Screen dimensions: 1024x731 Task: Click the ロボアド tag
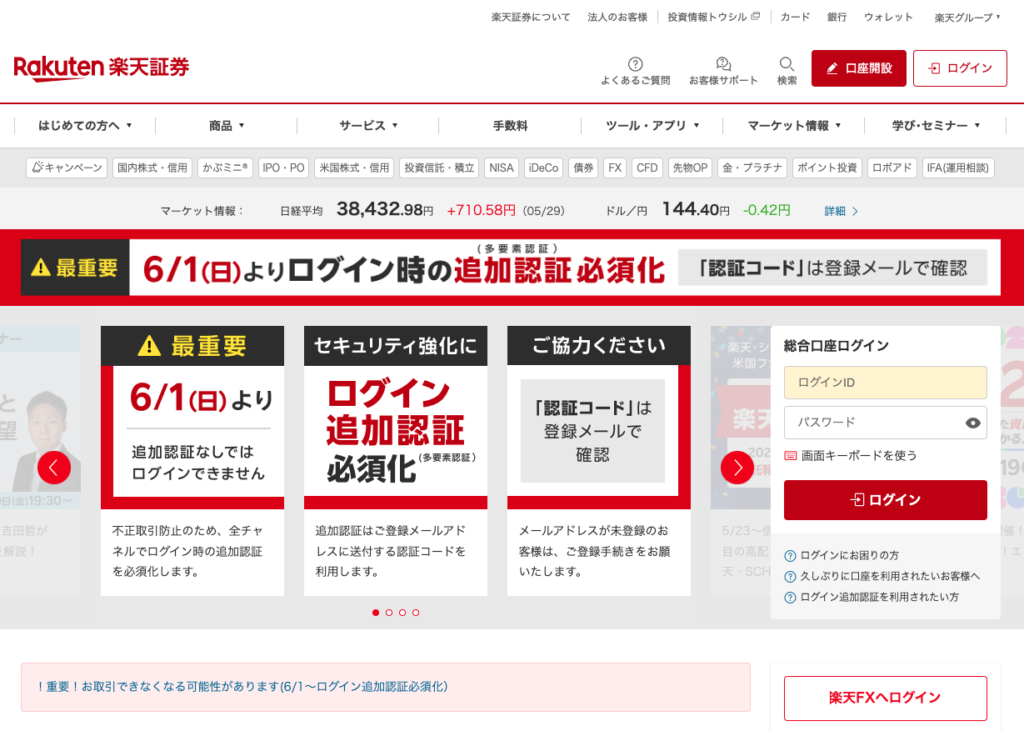(892, 168)
